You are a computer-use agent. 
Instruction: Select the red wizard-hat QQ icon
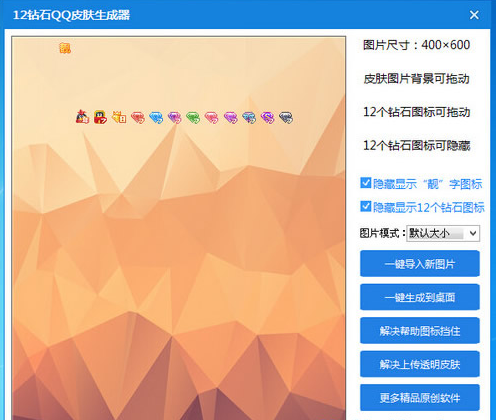[x=82, y=117]
